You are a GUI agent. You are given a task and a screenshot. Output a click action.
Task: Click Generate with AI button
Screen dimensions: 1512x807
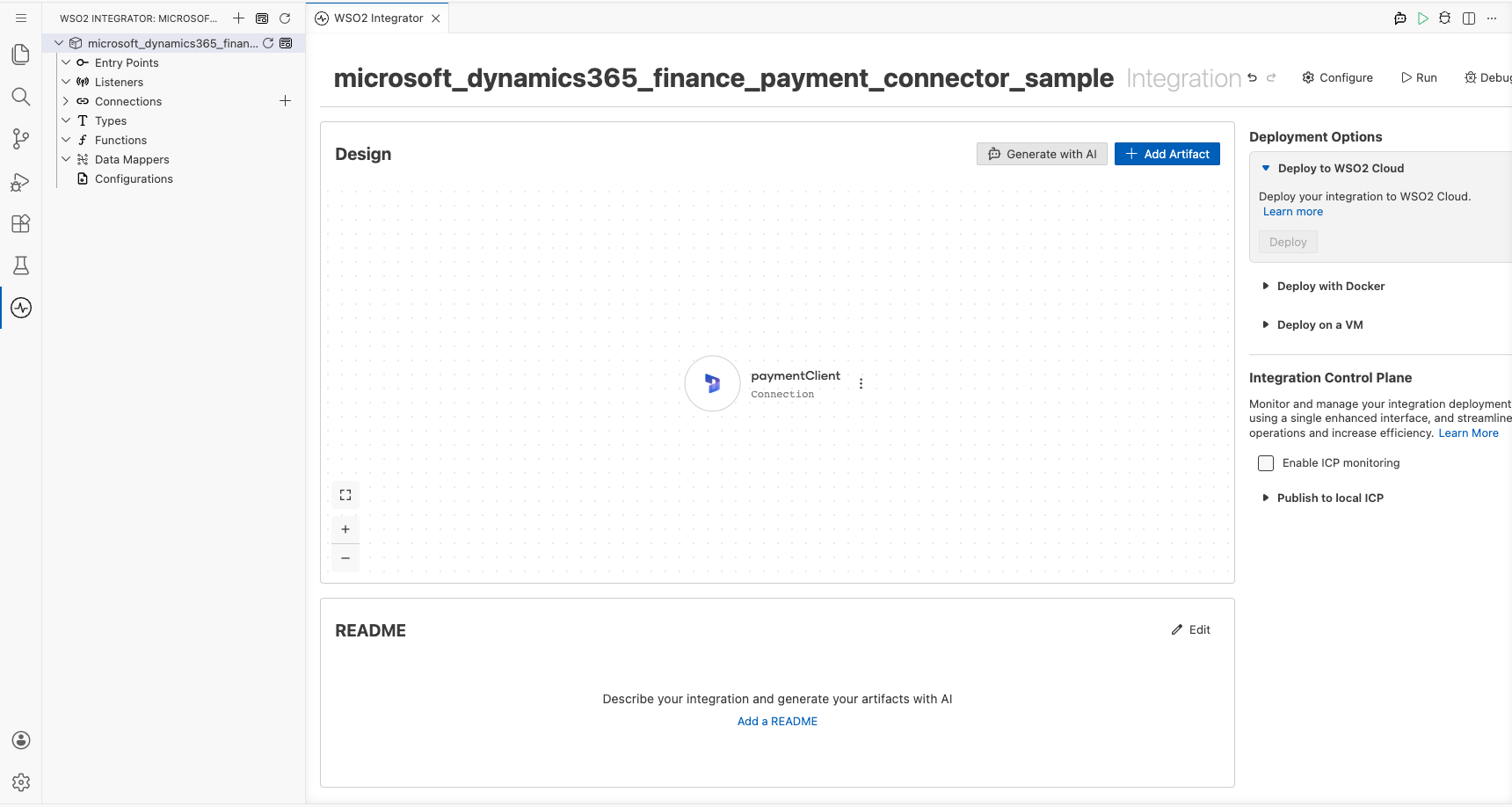1042,154
